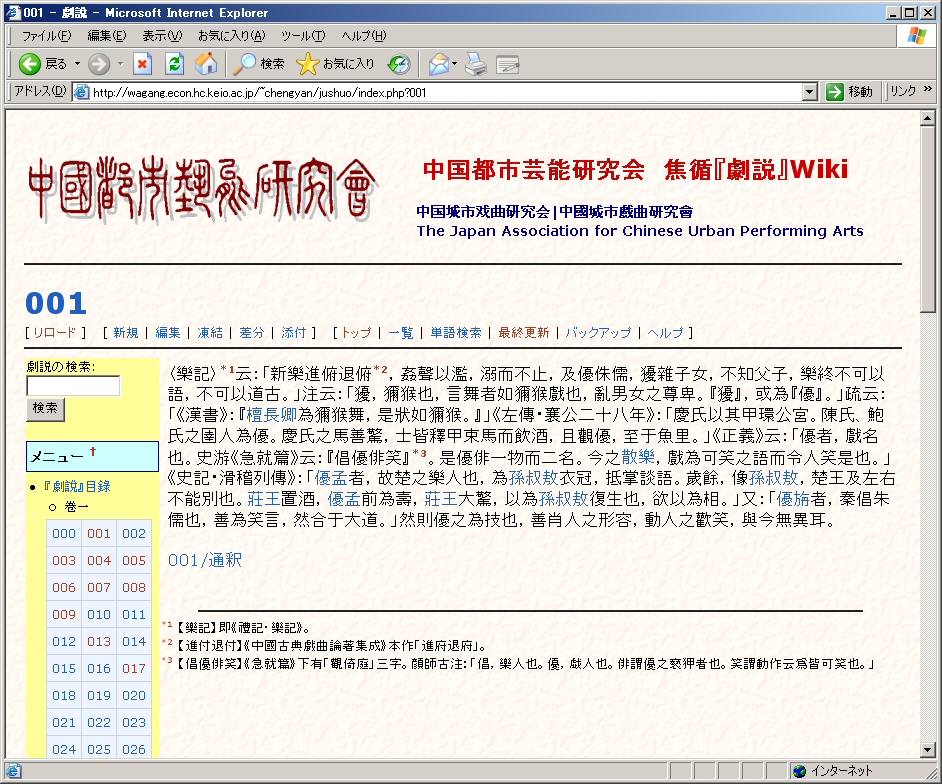Viewport: 942px width, 784px height.
Task: Click the History icon in toolbar
Action: (399, 64)
